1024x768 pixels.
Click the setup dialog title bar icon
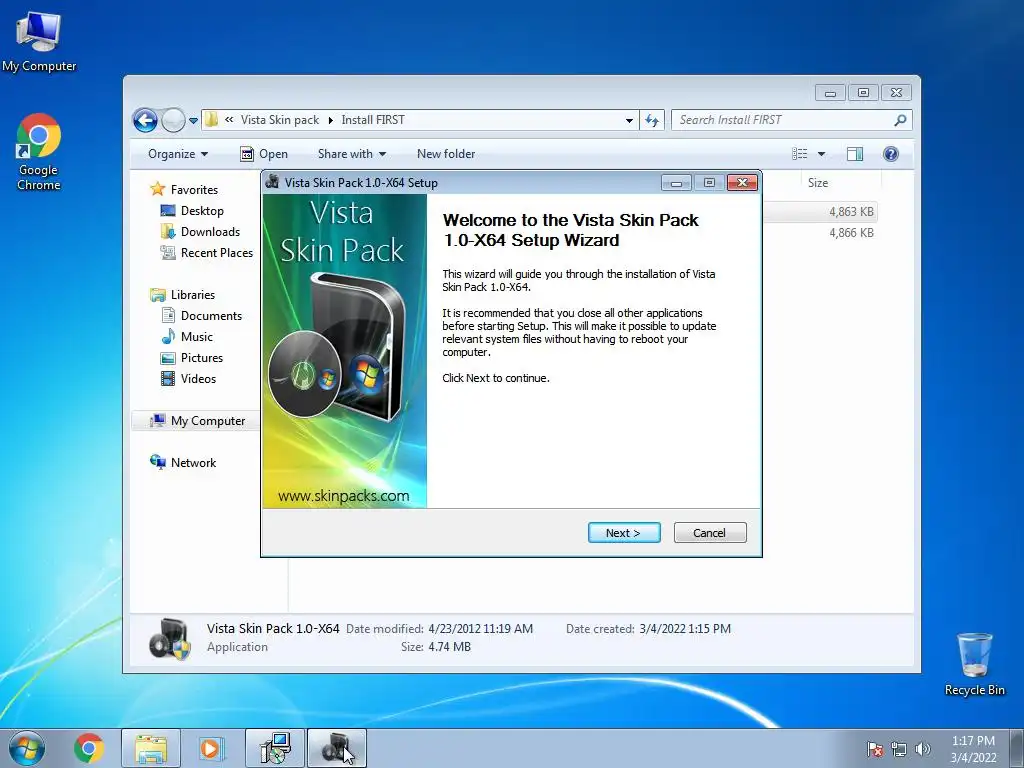(x=272, y=182)
